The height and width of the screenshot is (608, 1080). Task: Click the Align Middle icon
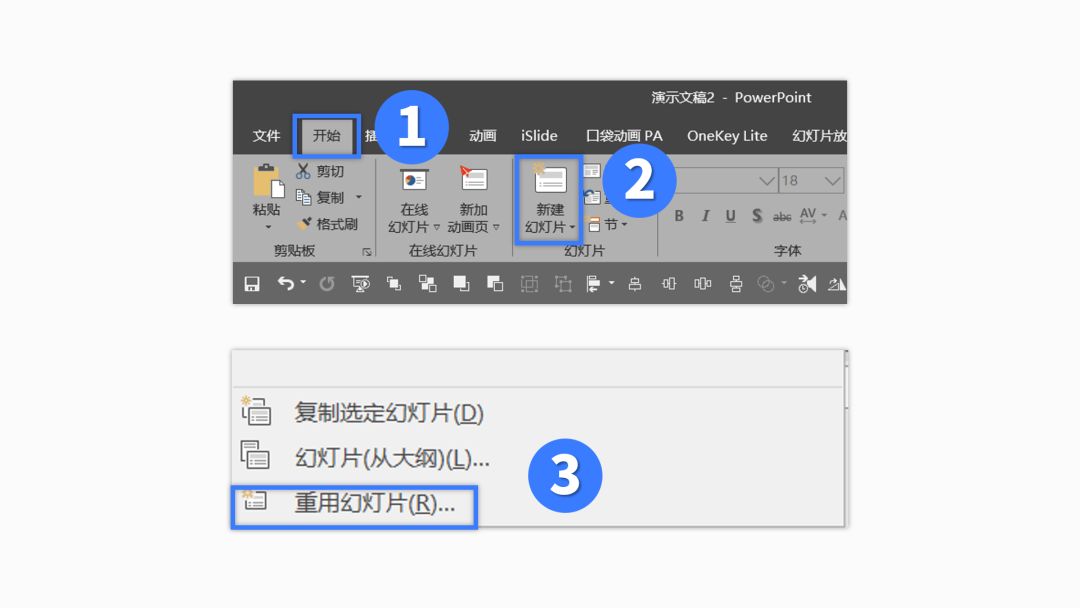(x=669, y=284)
